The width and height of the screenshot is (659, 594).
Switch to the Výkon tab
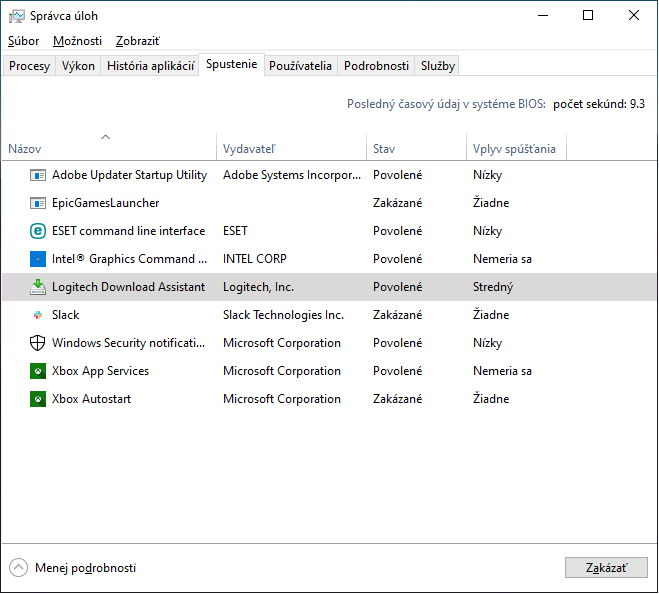click(78, 66)
